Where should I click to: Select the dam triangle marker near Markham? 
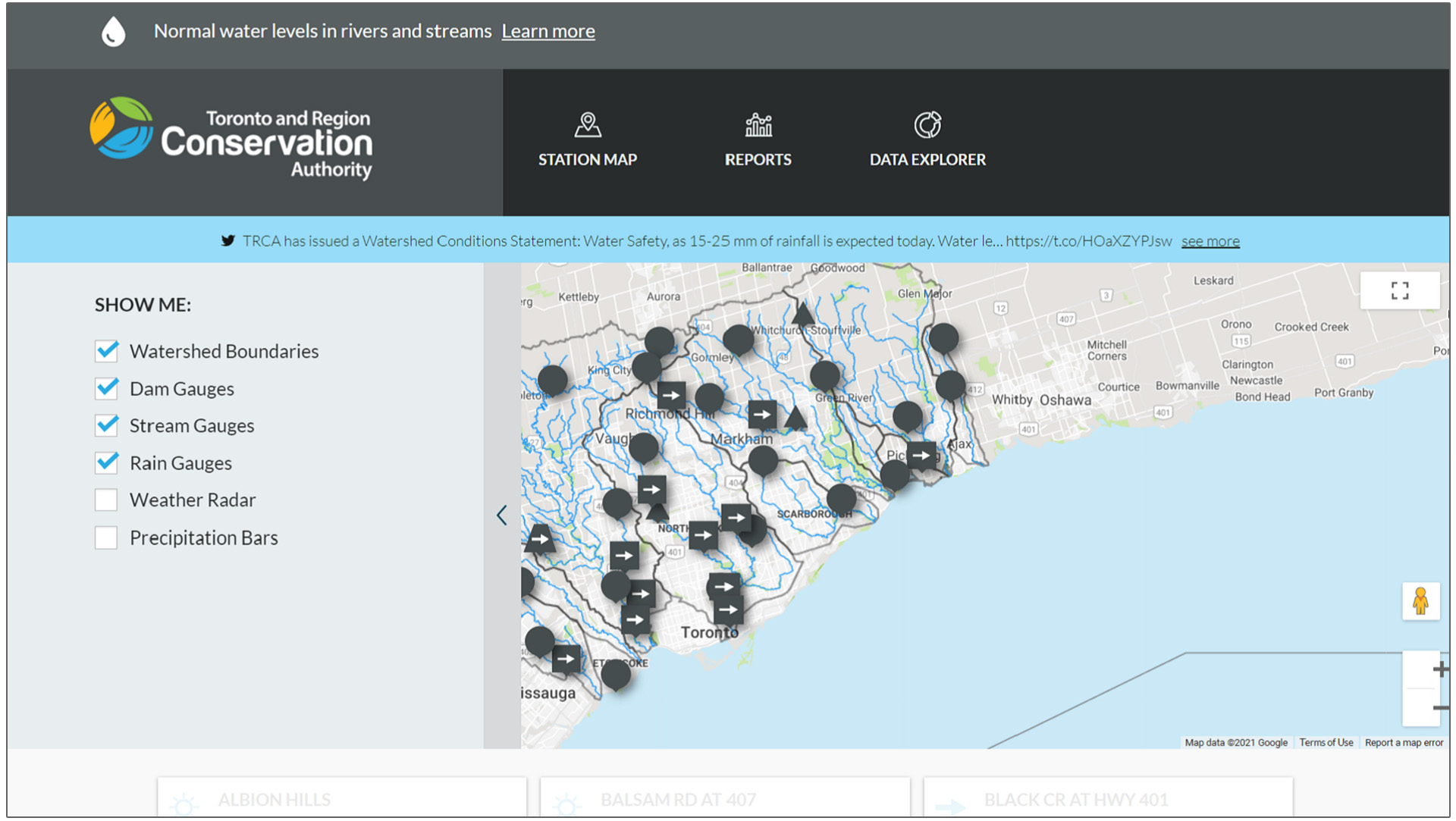pos(795,418)
